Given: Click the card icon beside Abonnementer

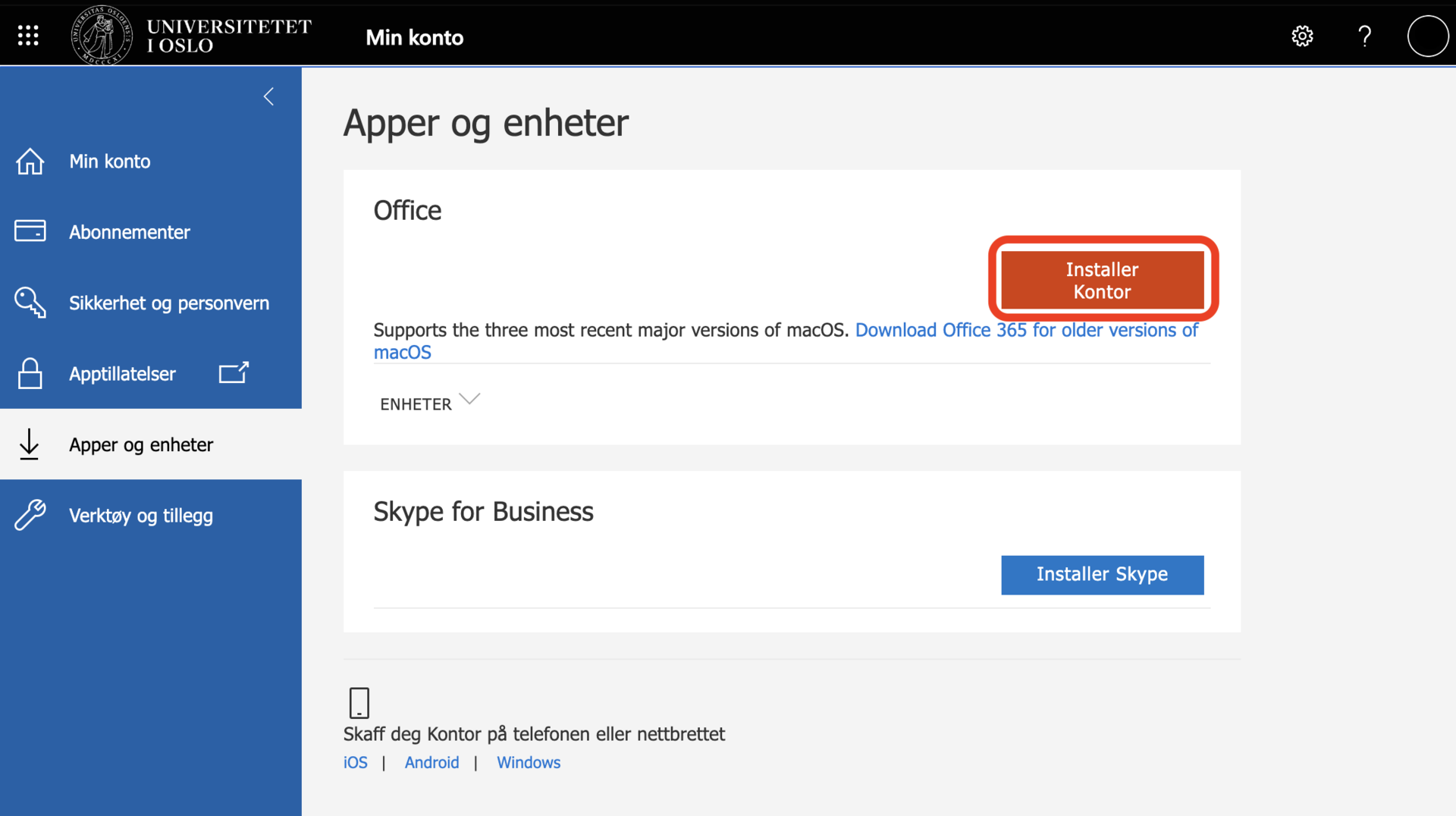Looking at the screenshot, I should point(30,231).
